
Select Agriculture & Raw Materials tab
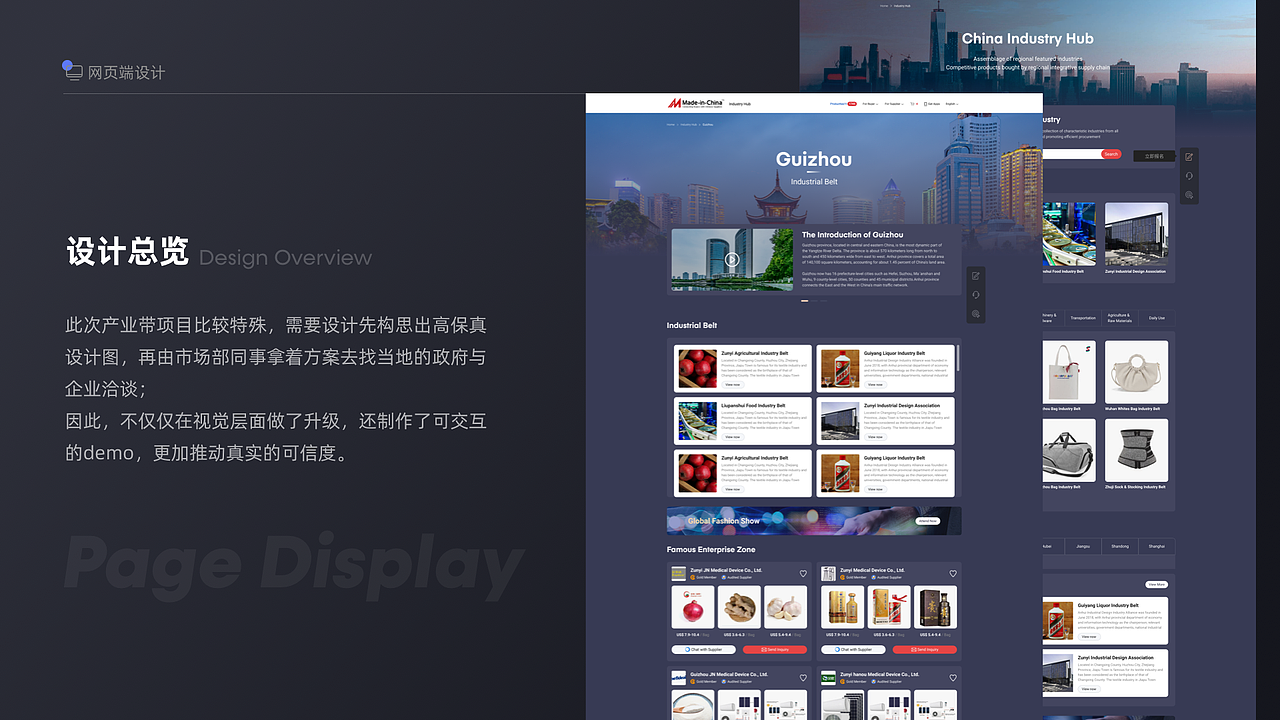pos(1120,318)
